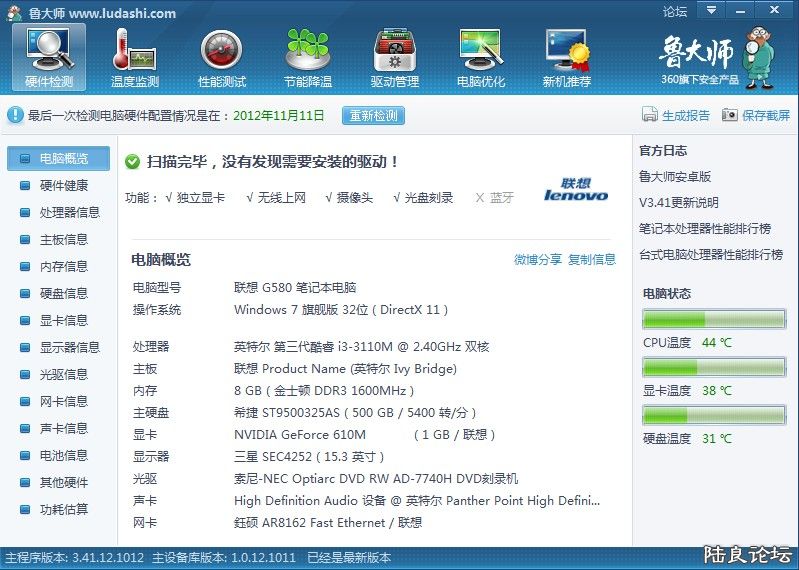
Task: Click the 复制信息 copy info link
Action: 592,260
